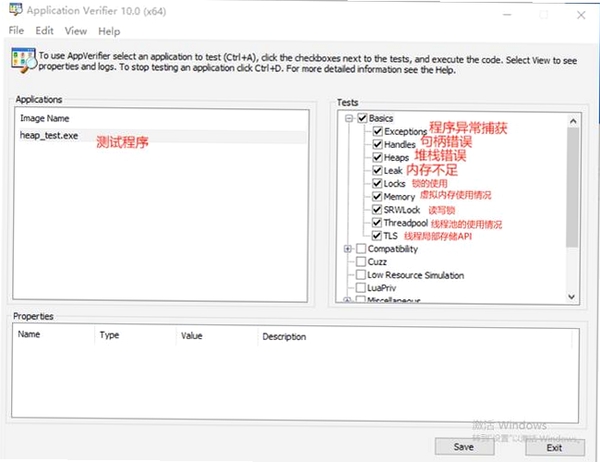Image resolution: width=600 pixels, height=462 pixels.
Task: Uncheck the TLS test checkbox
Action: [x=377, y=235]
